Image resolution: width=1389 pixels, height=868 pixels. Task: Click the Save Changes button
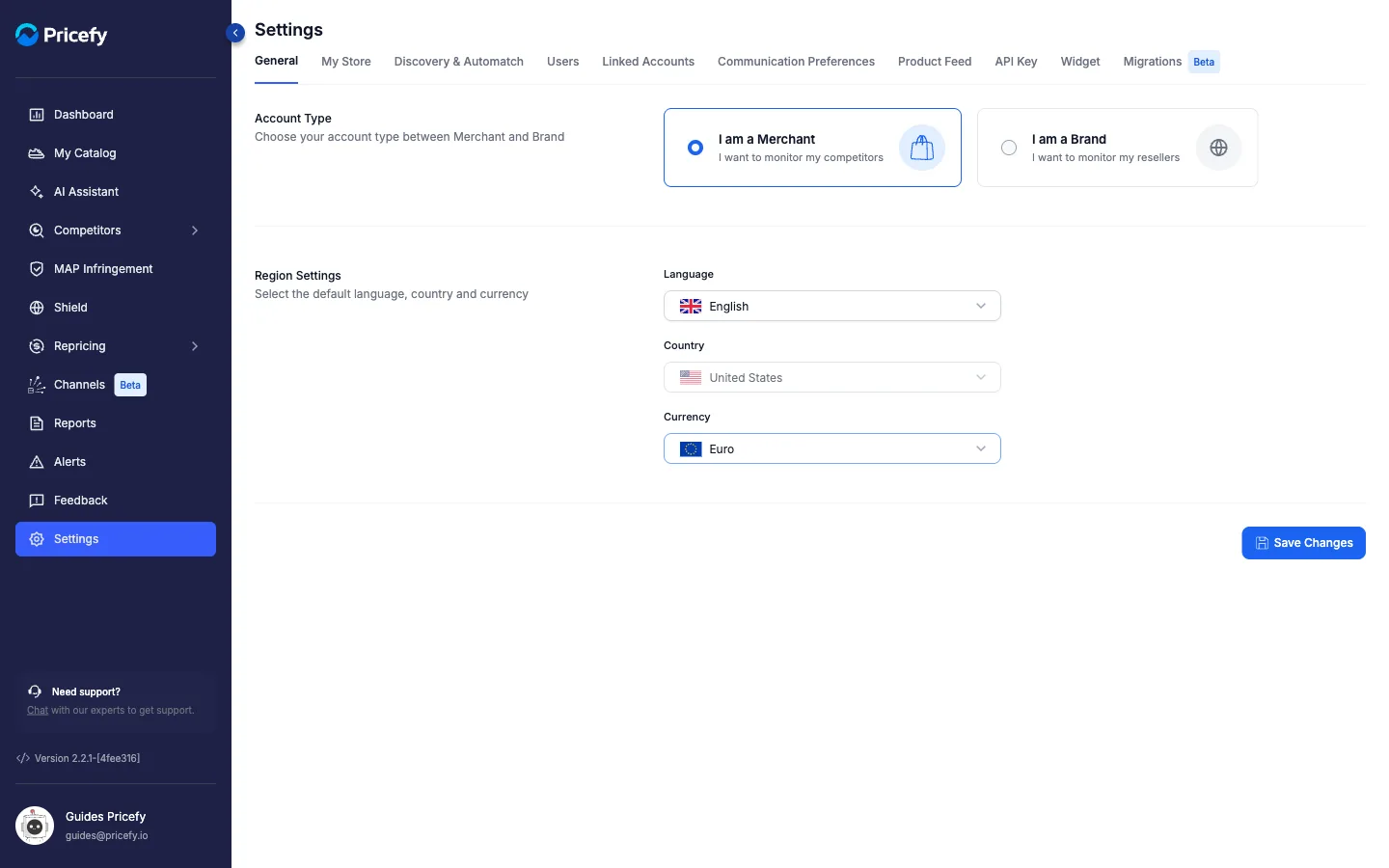pos(1303,543)
